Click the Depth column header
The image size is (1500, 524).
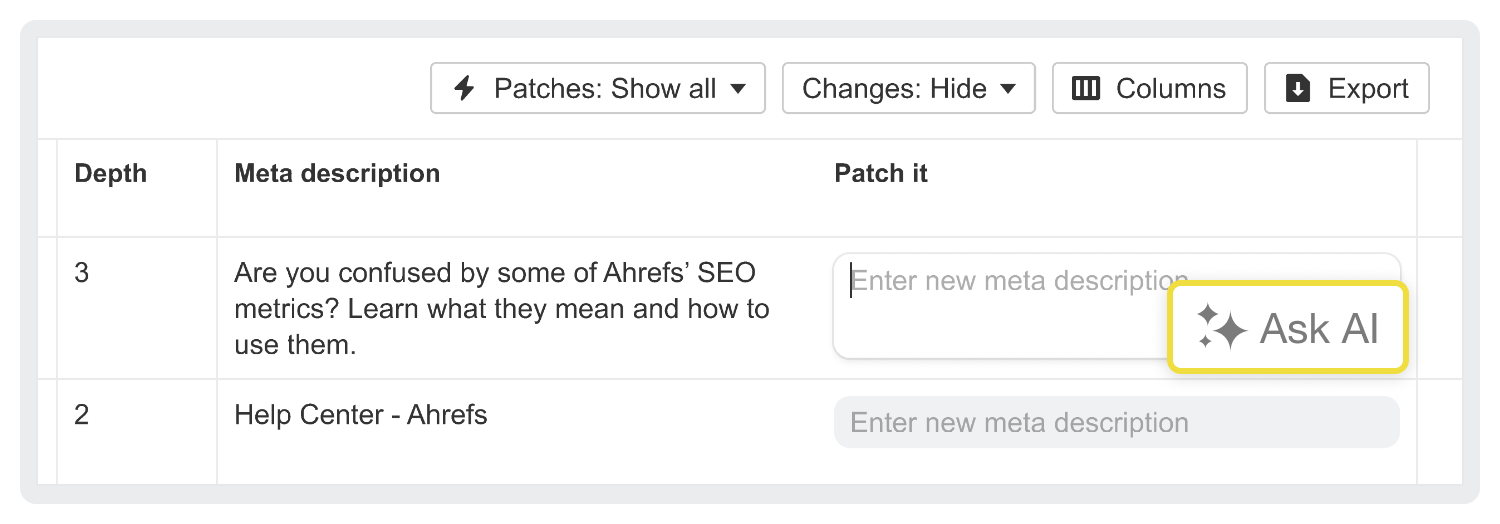pos(110,173)
